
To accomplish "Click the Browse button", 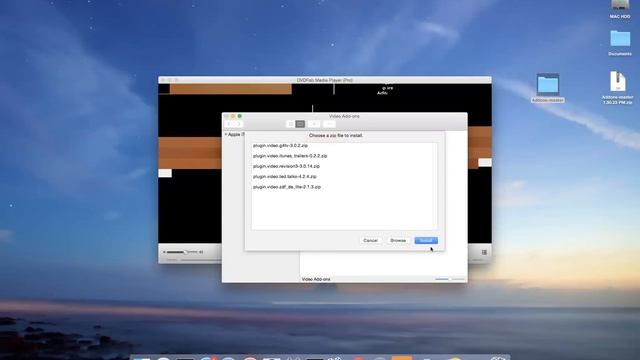I will 398,240.
